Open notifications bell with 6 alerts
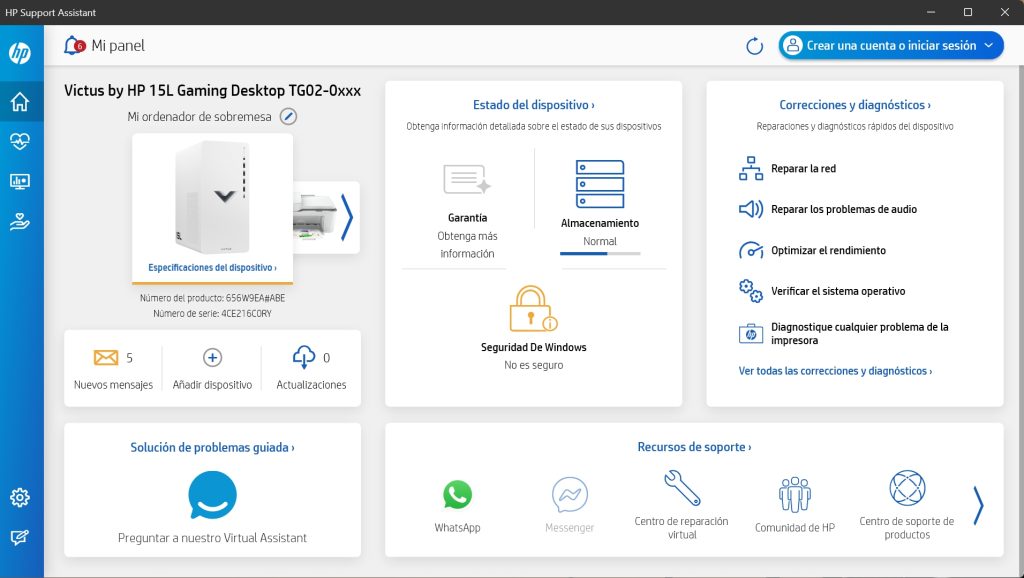 coord(74,46)
